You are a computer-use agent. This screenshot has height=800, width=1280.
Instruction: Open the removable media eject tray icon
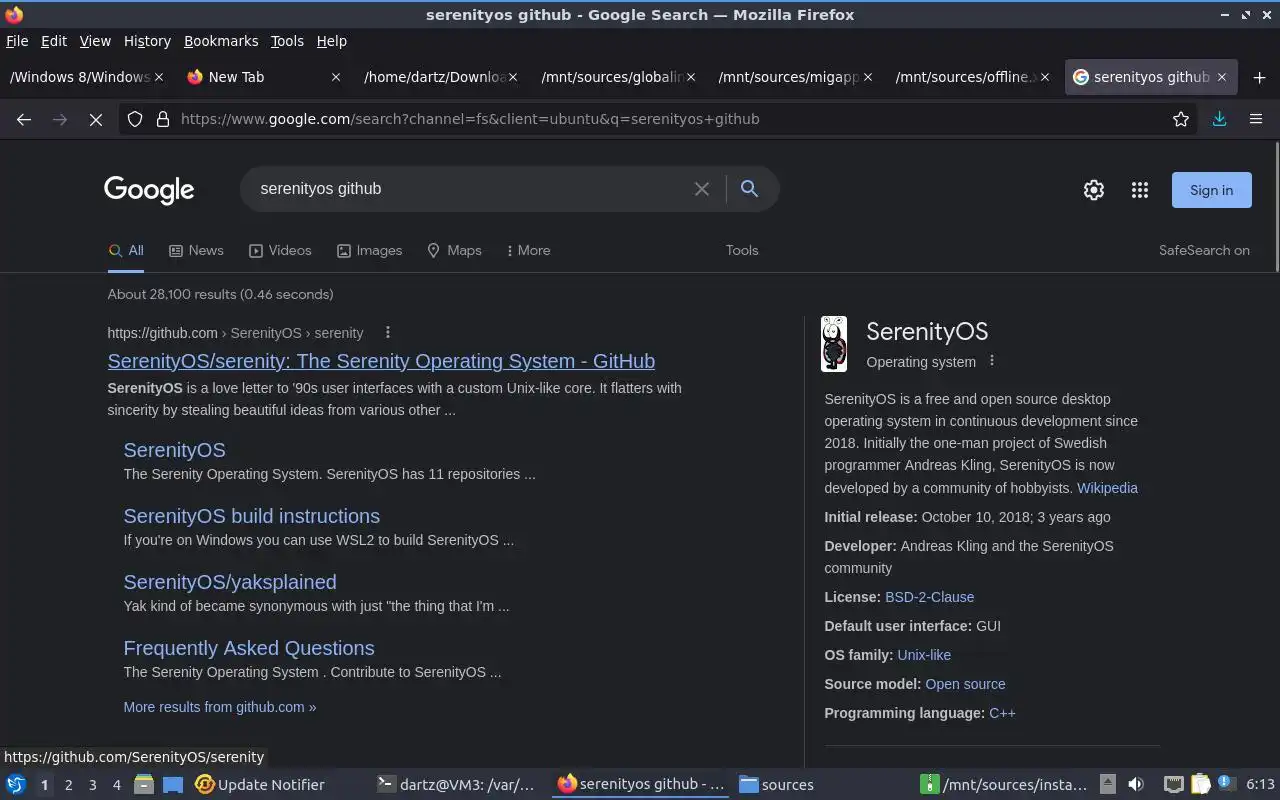click(1107, 785)
